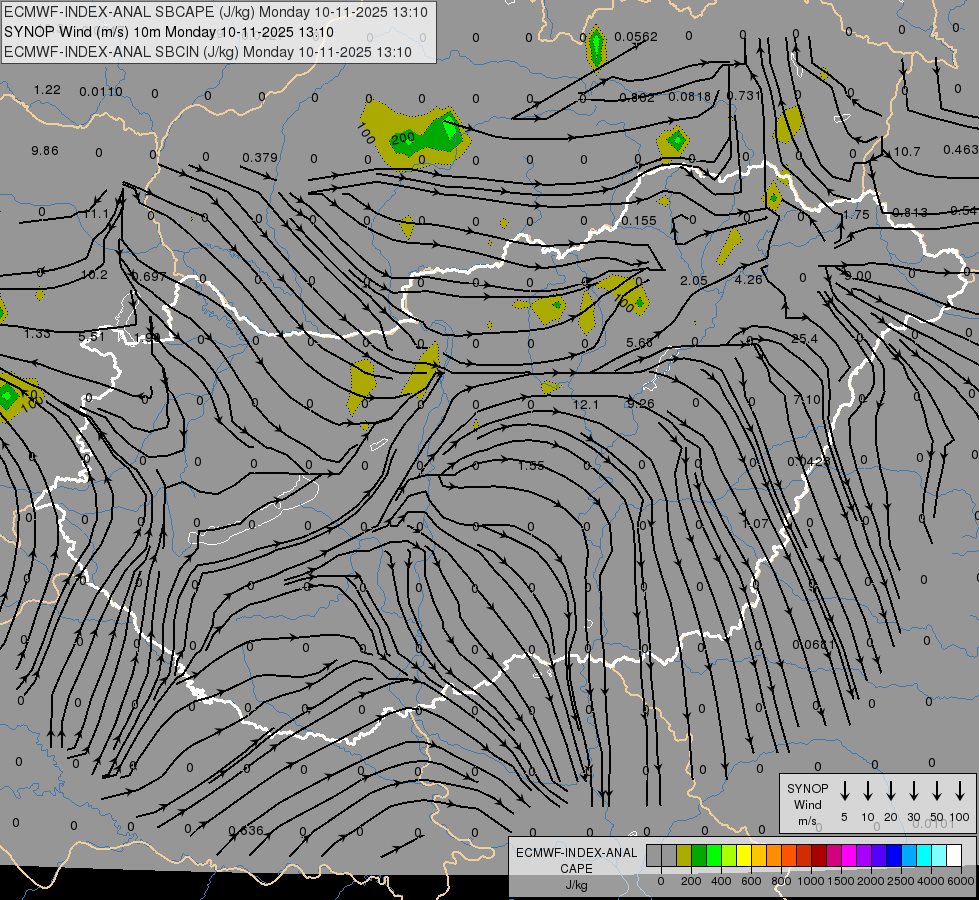Click the 1000 tick label on colorbar
Viewport: 979px width, 900px height.
coord(810,881)
